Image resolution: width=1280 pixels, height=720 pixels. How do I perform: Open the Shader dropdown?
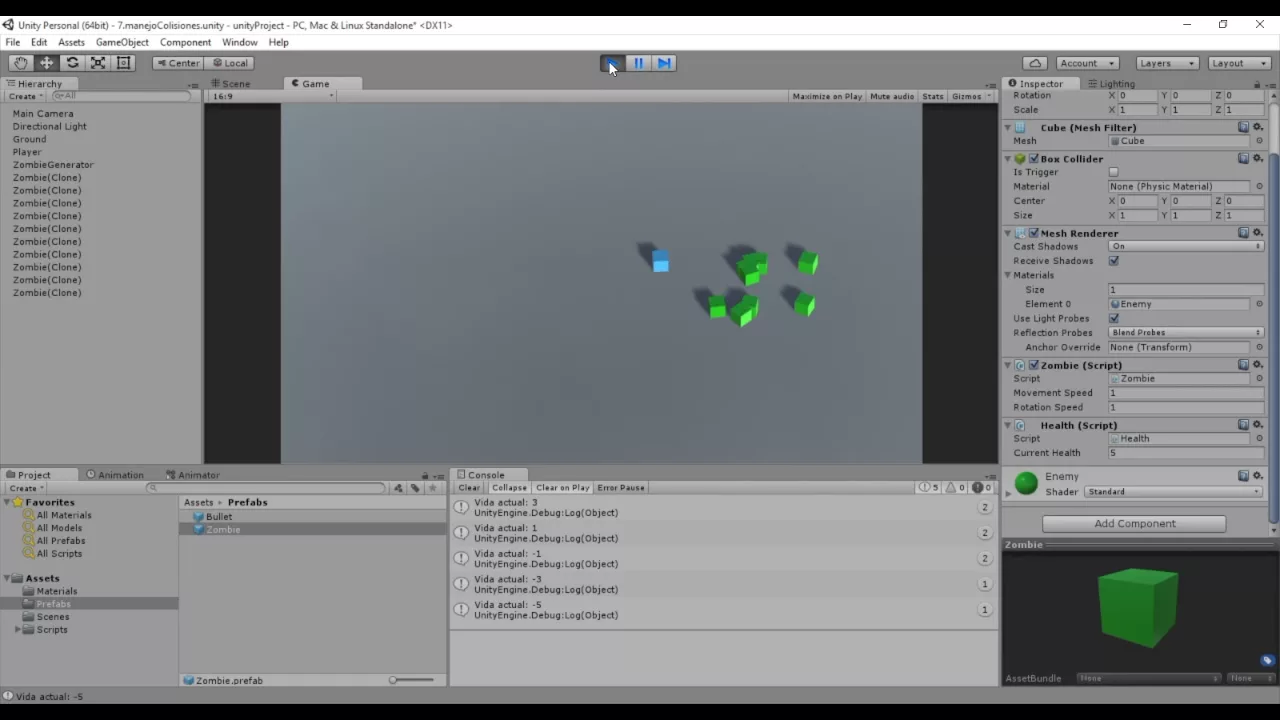click(1173, 492)
